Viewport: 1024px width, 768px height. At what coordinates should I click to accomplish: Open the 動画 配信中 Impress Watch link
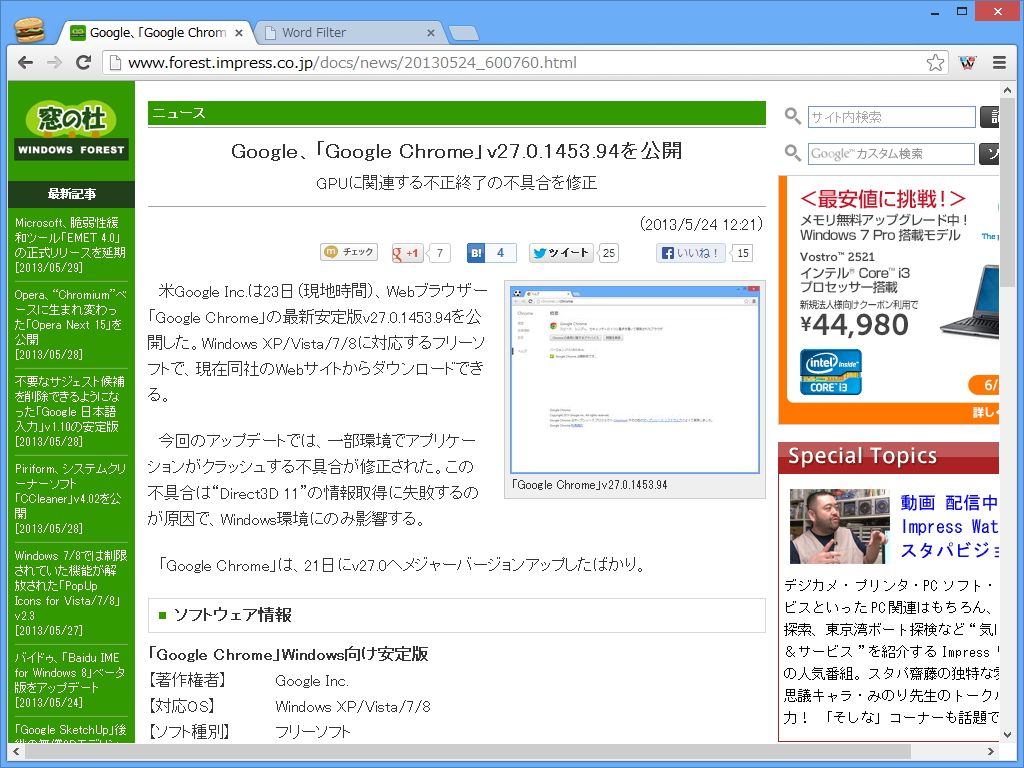click(x=949, y=526)
